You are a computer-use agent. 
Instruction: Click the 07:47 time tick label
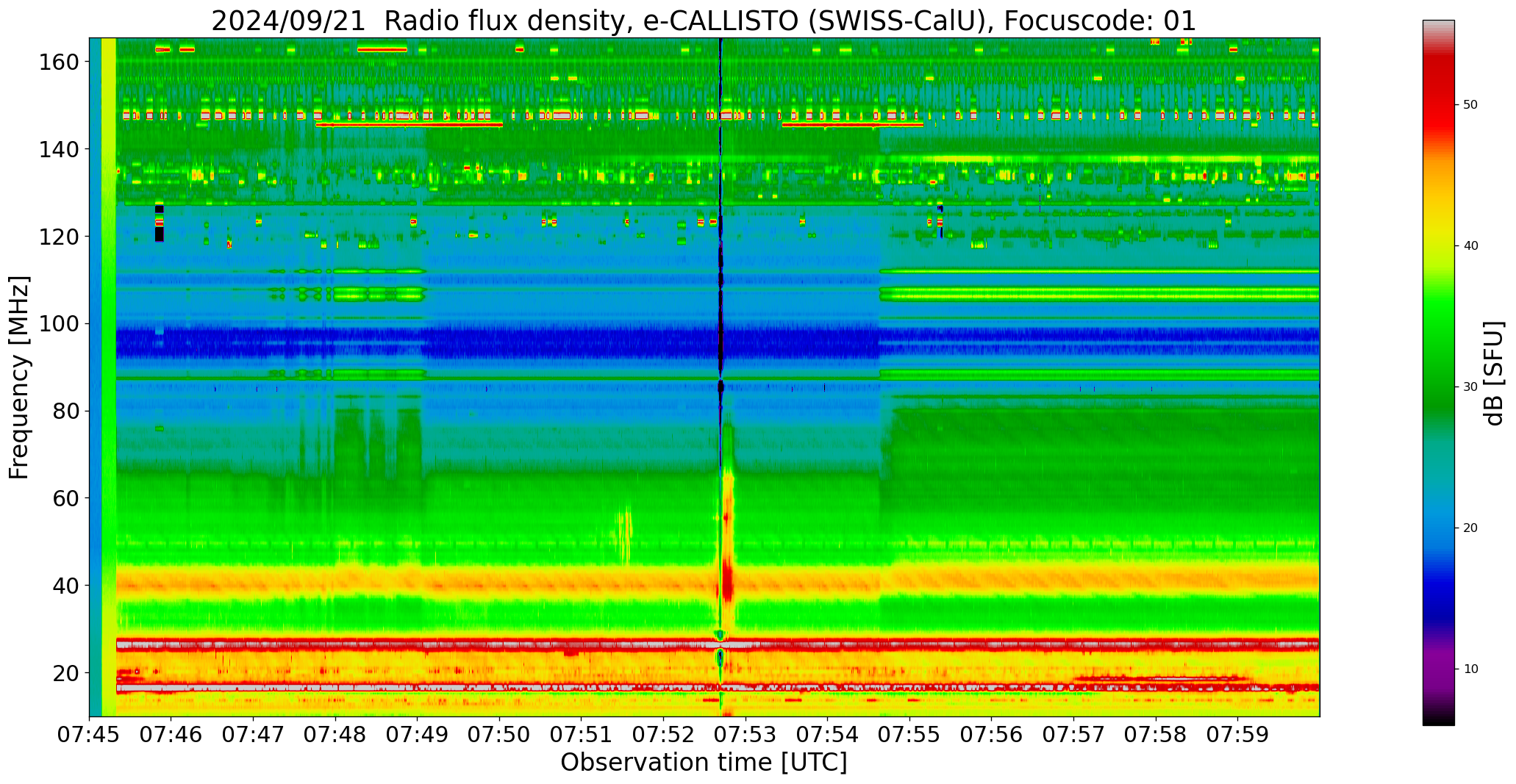pos(254,735)
